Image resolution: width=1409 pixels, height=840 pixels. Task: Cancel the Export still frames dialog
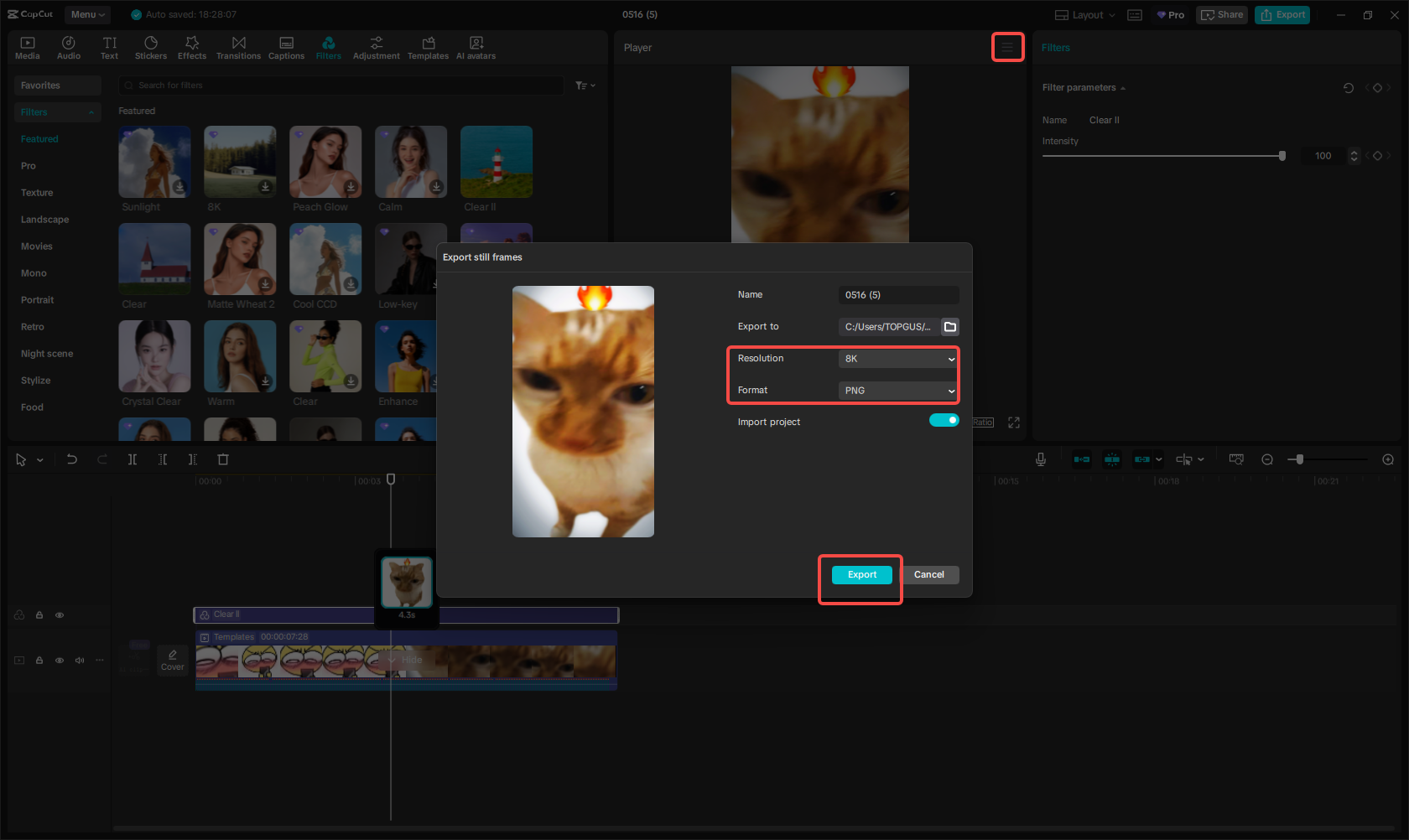point(929,574)
